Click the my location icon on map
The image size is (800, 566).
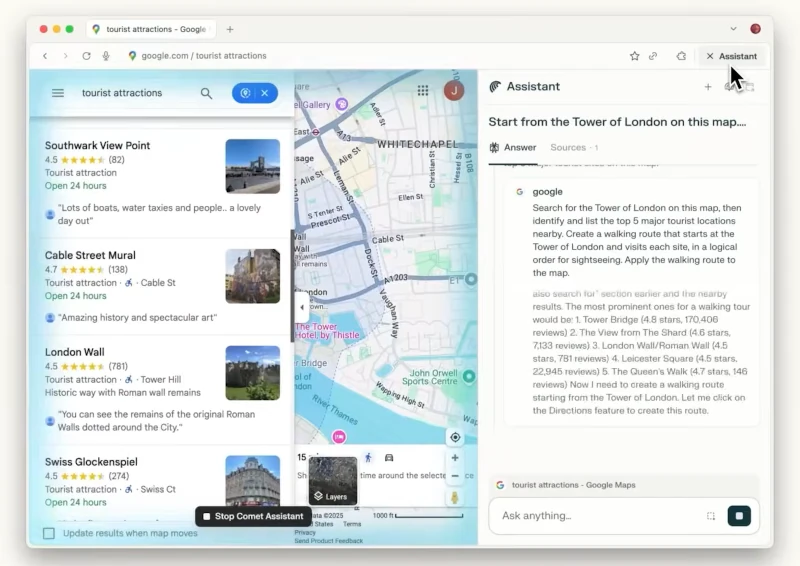455,437
